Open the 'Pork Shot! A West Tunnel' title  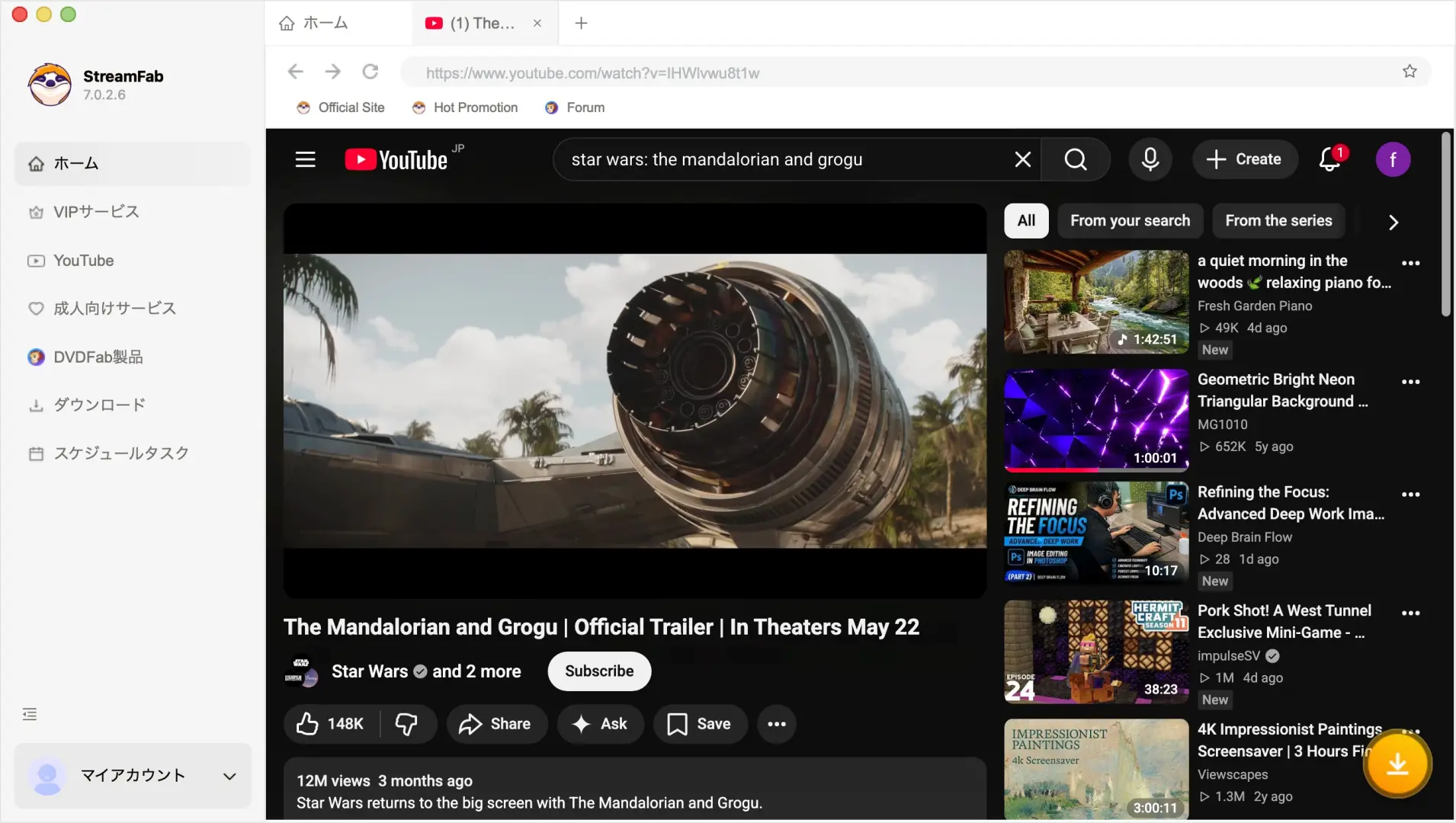pos(1284,622)
